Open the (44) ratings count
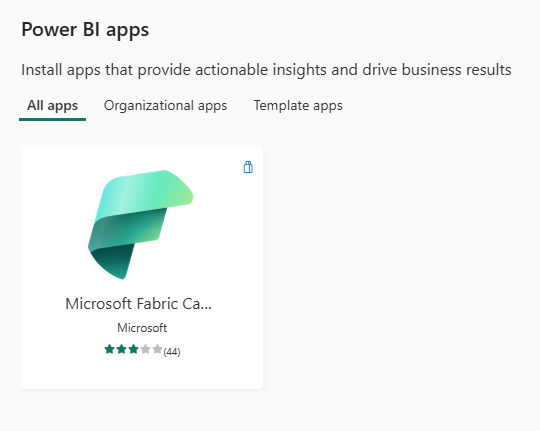The image size is (540, 431). tap(172, 351)
